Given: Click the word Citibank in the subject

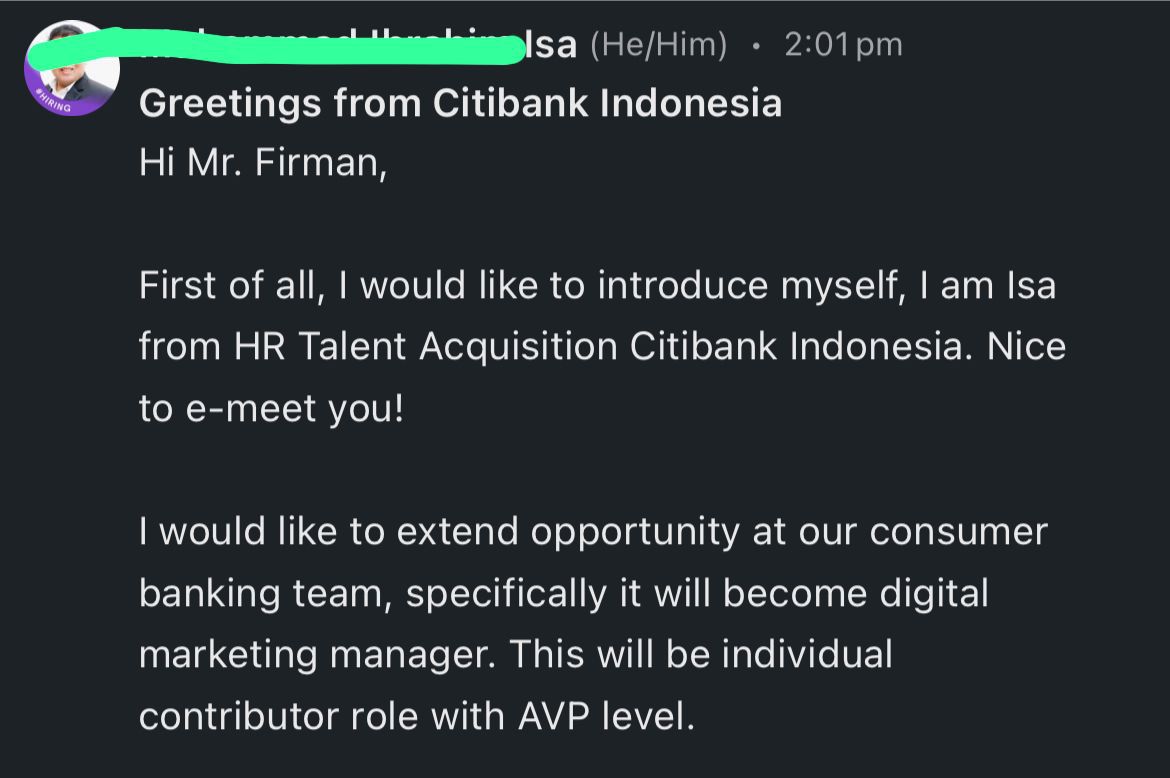Looking at the screenshot, I should coord(510,103).
